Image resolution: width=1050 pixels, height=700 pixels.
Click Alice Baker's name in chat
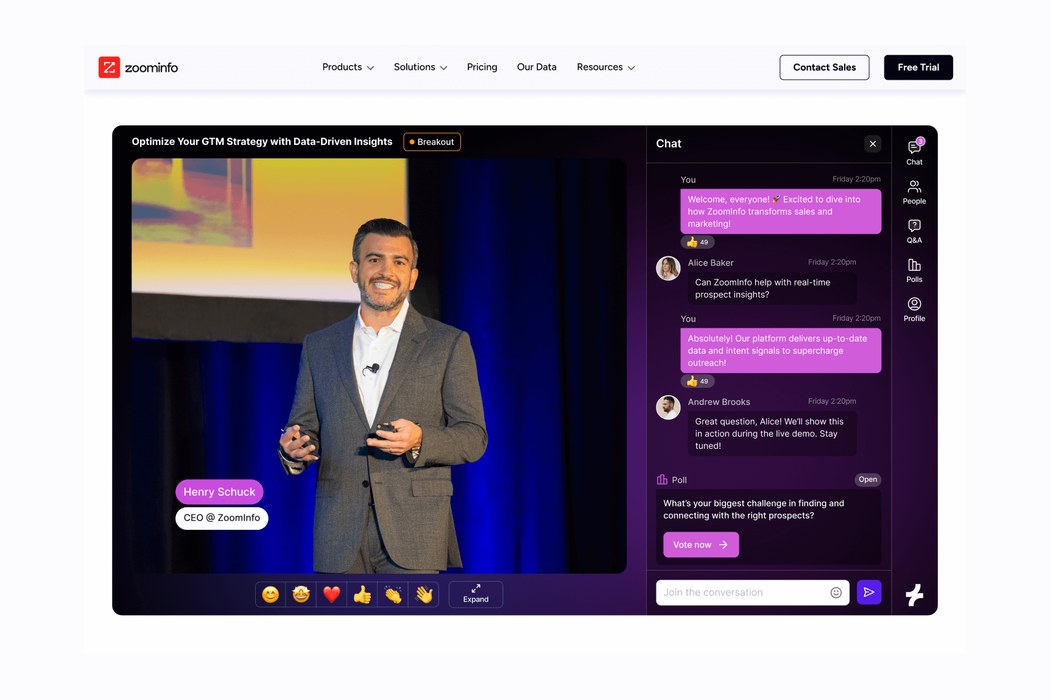pos(710,263)
